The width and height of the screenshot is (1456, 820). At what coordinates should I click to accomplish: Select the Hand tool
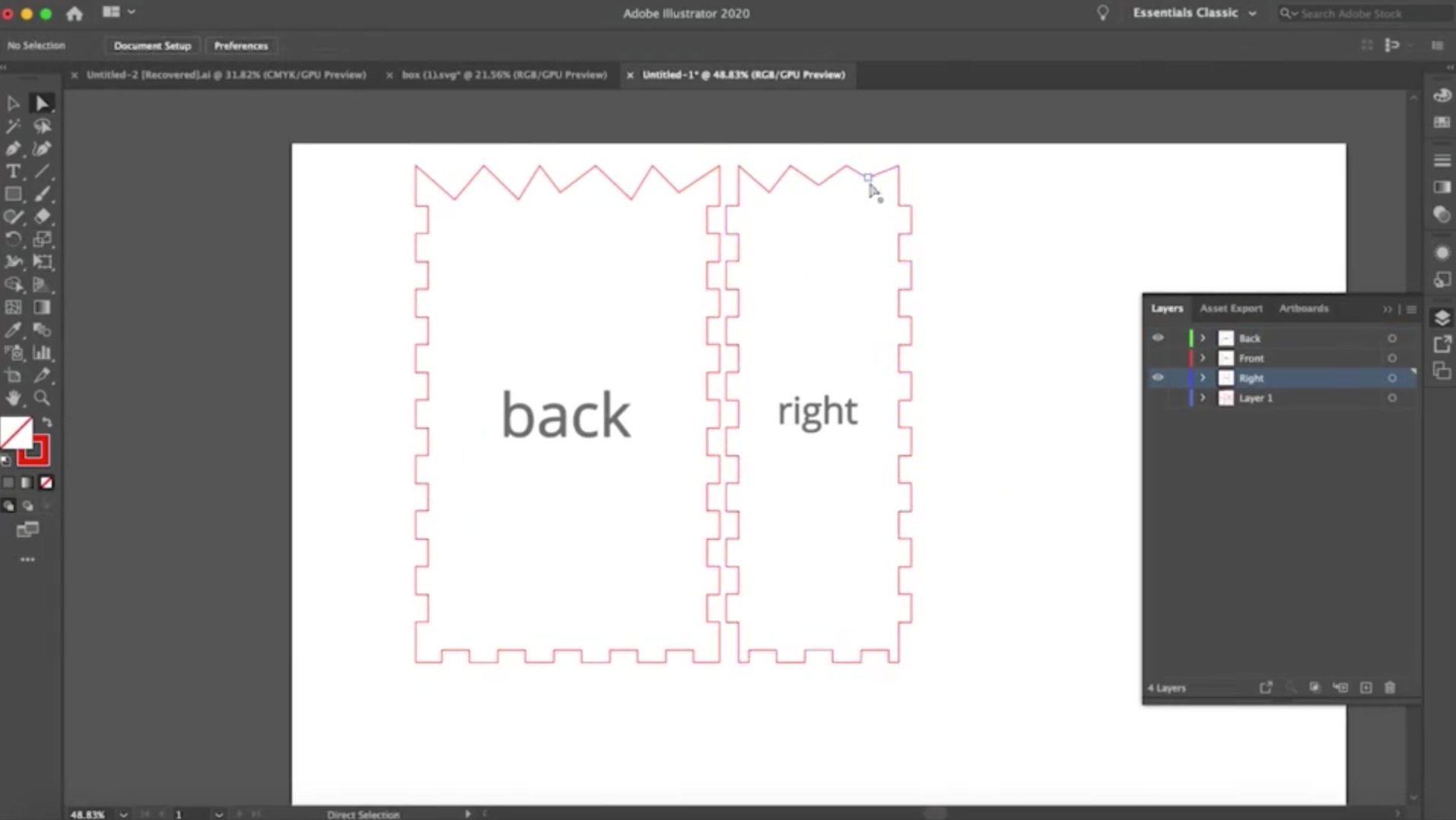pos(13,398)
